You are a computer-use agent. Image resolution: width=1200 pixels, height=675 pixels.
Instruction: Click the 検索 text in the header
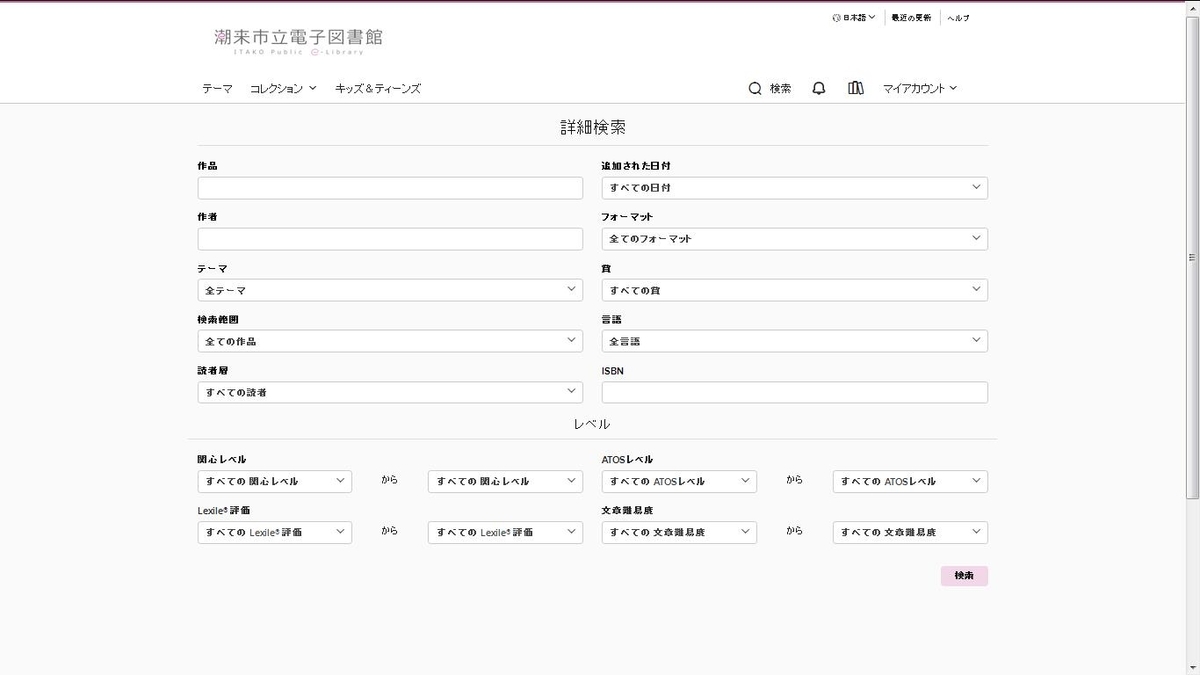(x=780, y=88)
